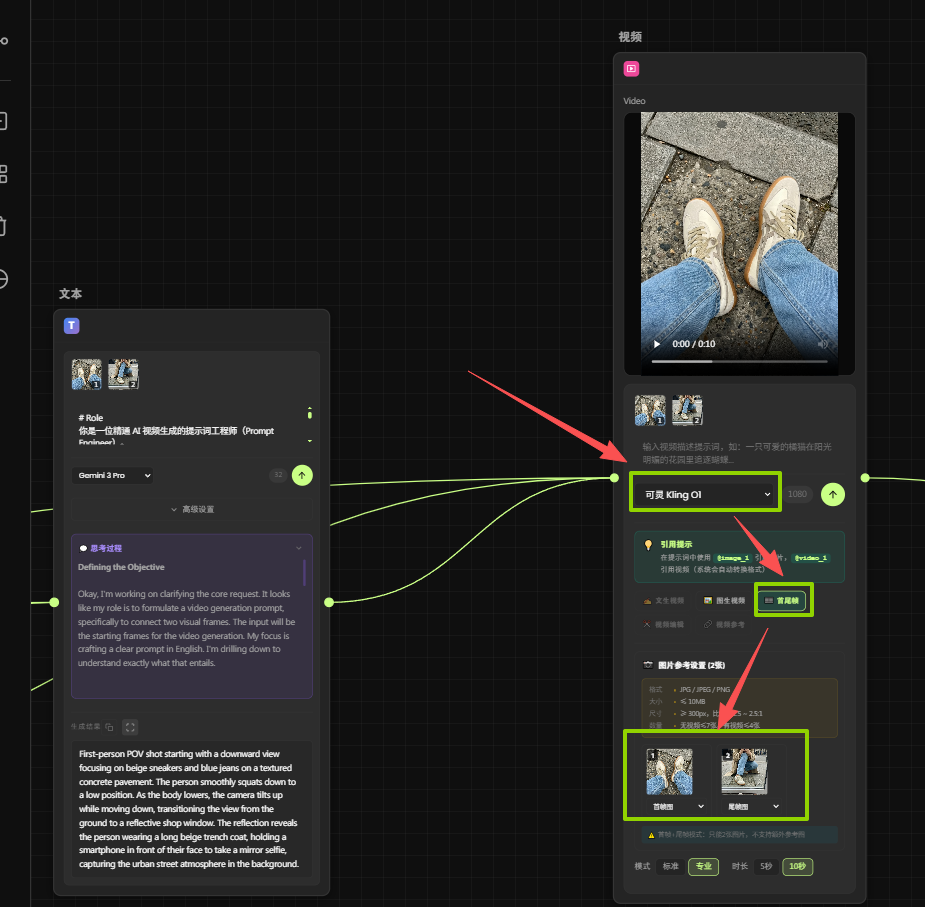Set duration to 10秒
925x907 pixels.
796,866
